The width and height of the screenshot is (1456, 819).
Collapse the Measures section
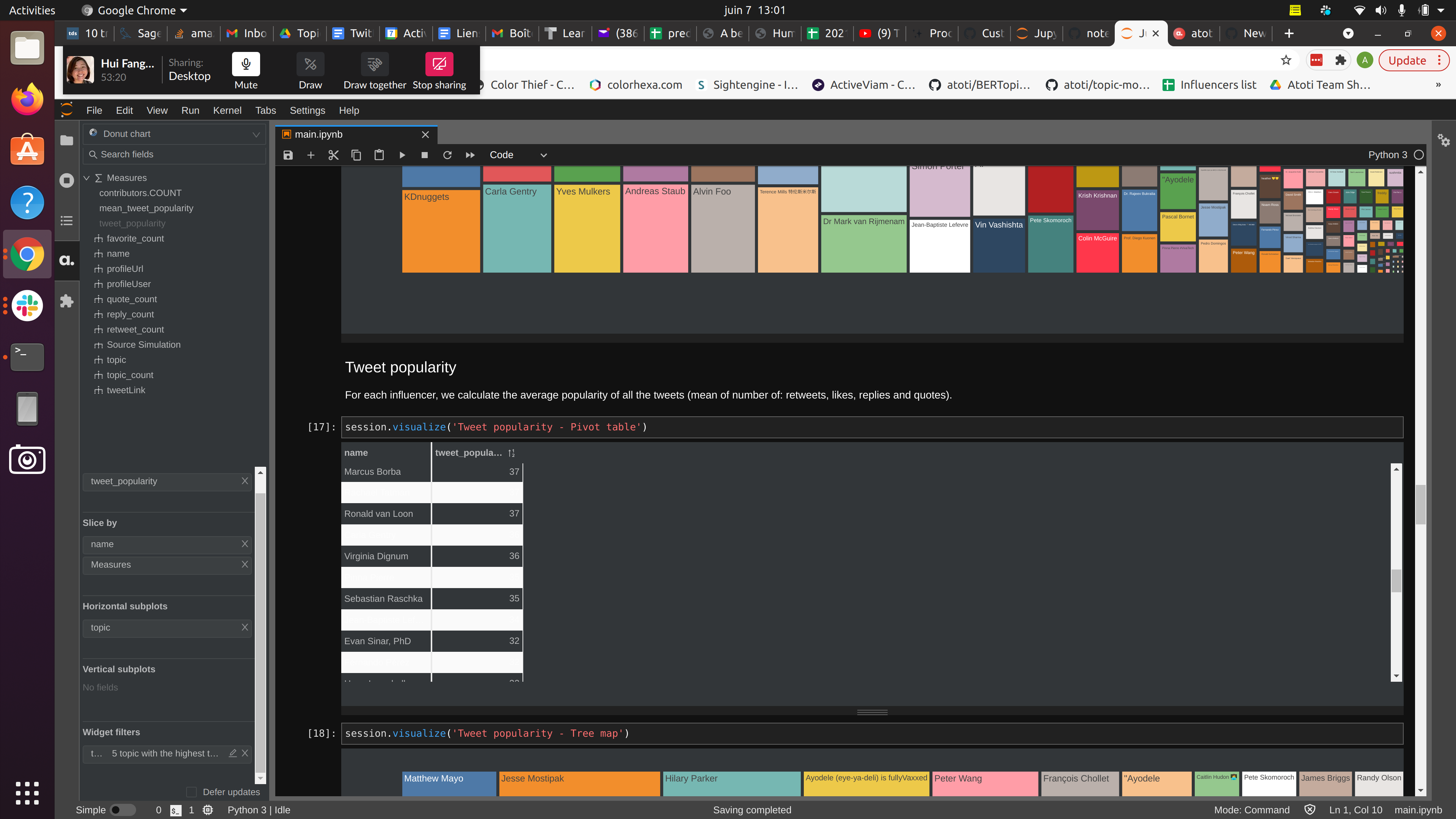point(88,177)
